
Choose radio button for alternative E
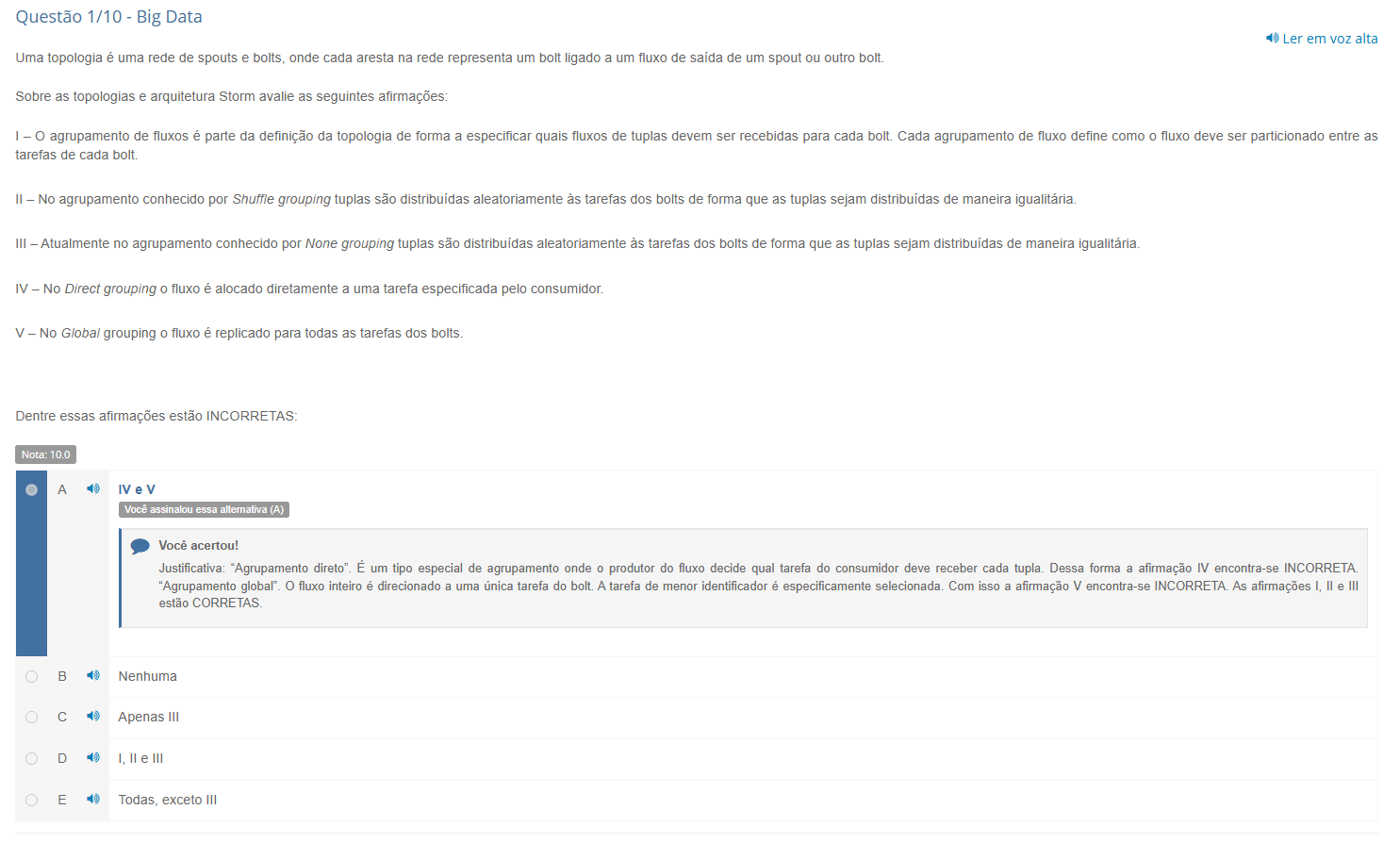pos(31,800)
